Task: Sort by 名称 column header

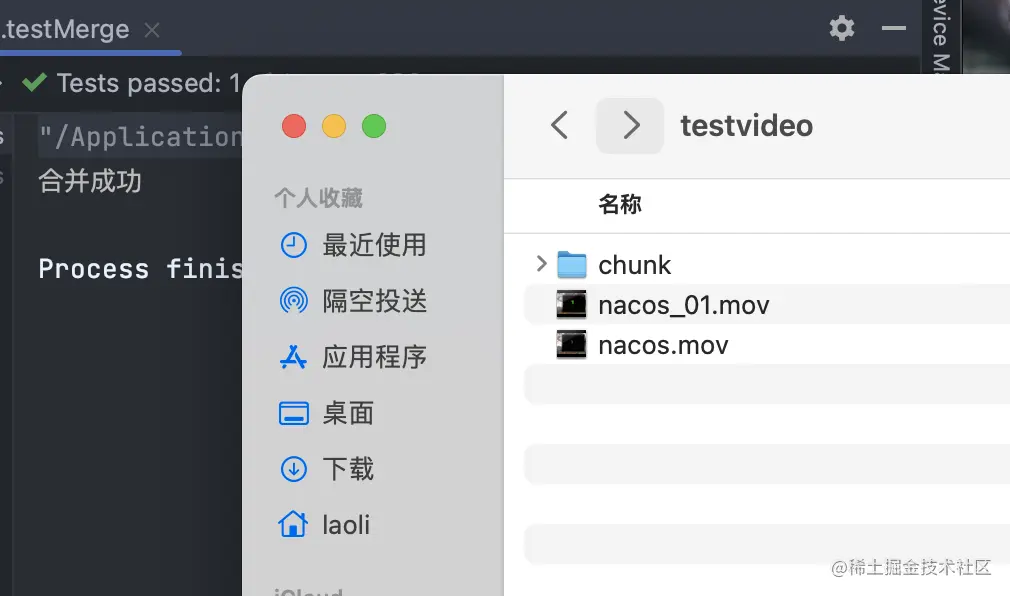Action: pos(620,205)
